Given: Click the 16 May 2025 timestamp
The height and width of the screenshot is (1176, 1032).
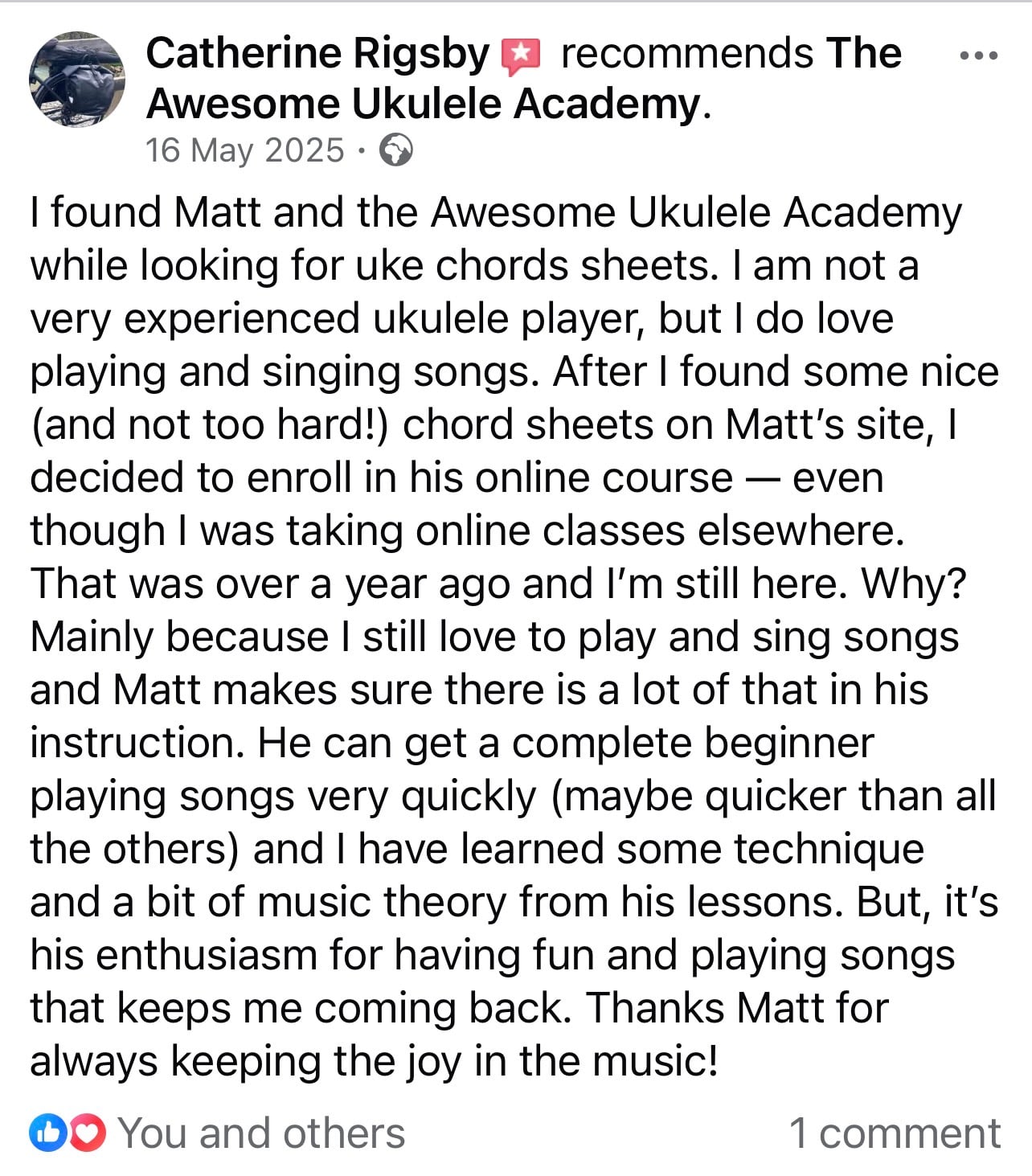Looking at the screenshot, I should pos(244,150).
